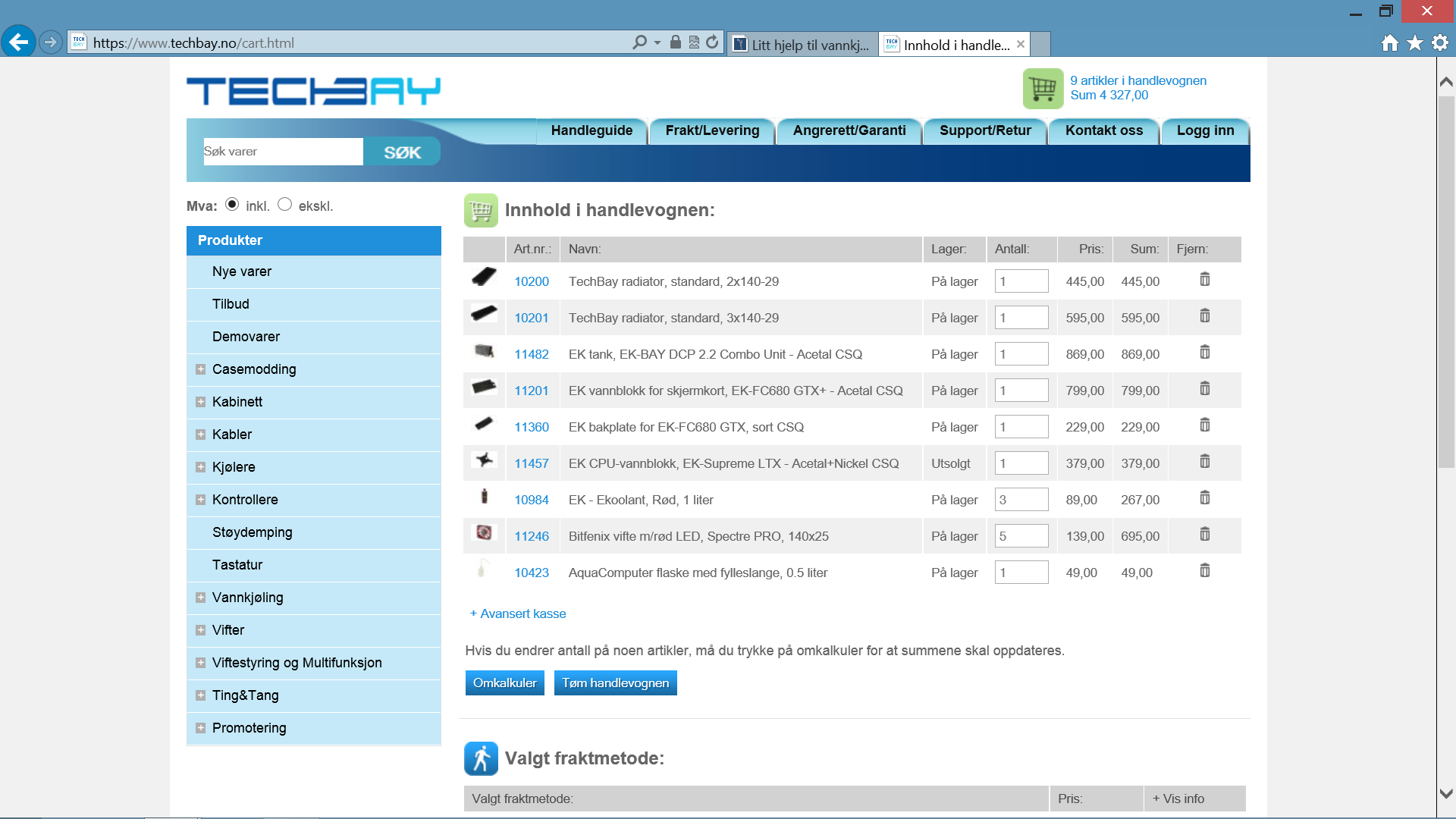Delete EK tank EK-BAY DCP item
The width and height of the screenshot is (1456, 819).
tap(1205, 353)
